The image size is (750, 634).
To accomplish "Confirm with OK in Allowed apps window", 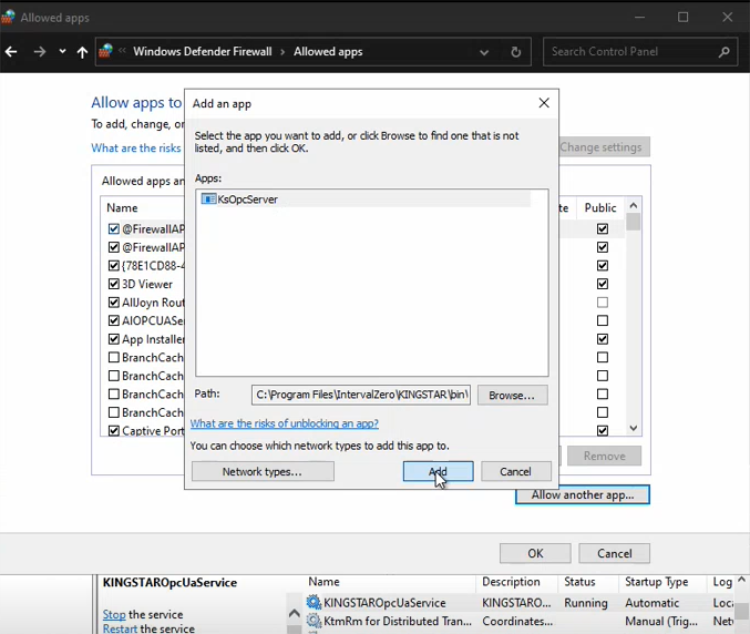I will click(x=535, y=554).
